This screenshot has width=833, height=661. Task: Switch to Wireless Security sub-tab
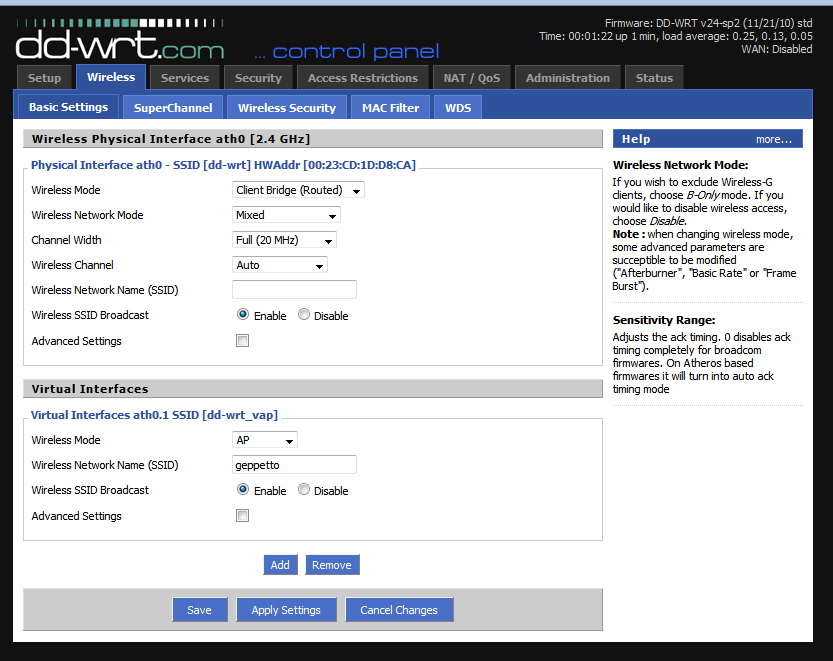(x=287, y=107)
